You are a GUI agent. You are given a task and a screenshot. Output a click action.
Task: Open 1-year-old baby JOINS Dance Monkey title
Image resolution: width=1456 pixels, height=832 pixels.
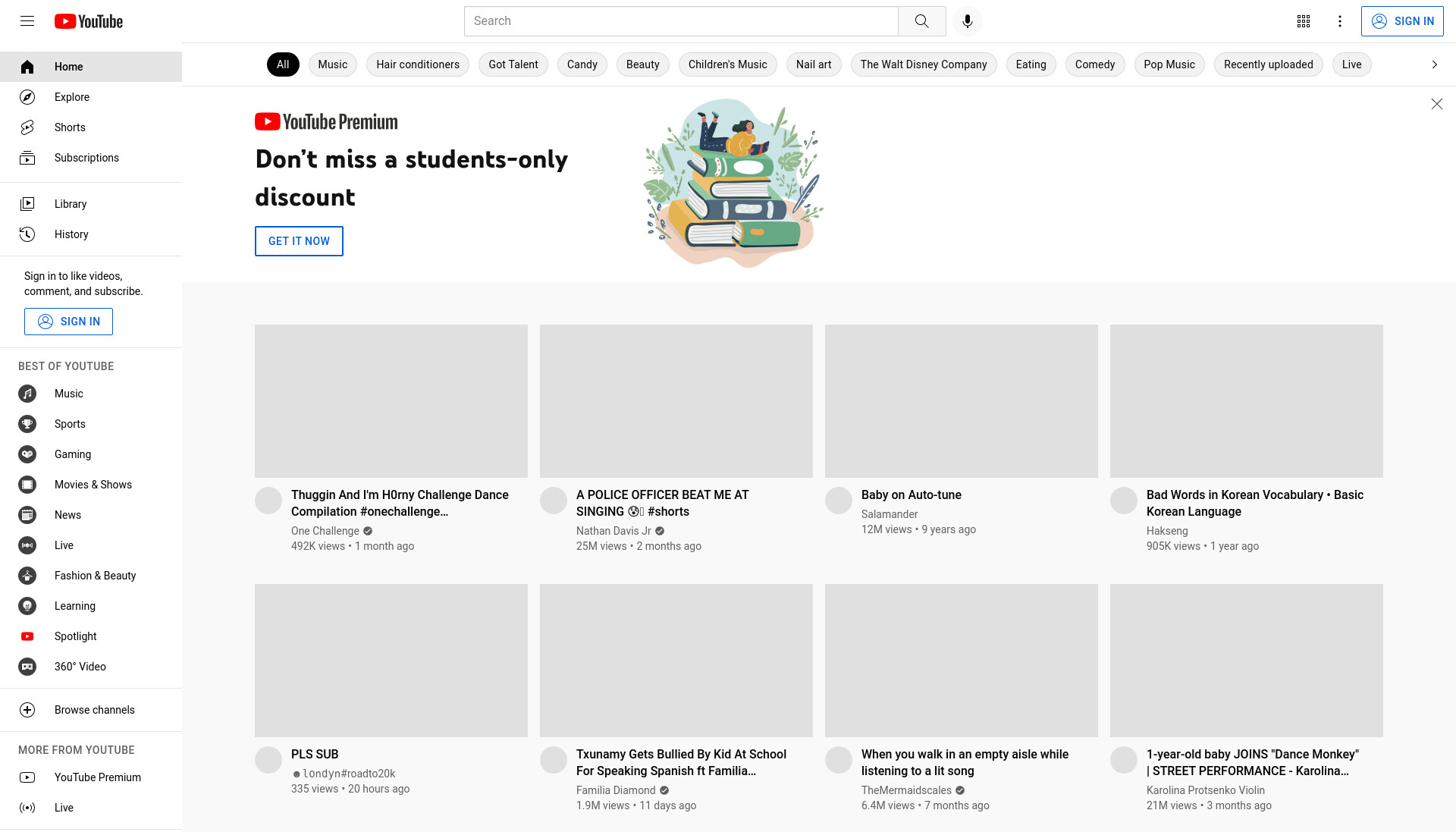pos(1253,762)
